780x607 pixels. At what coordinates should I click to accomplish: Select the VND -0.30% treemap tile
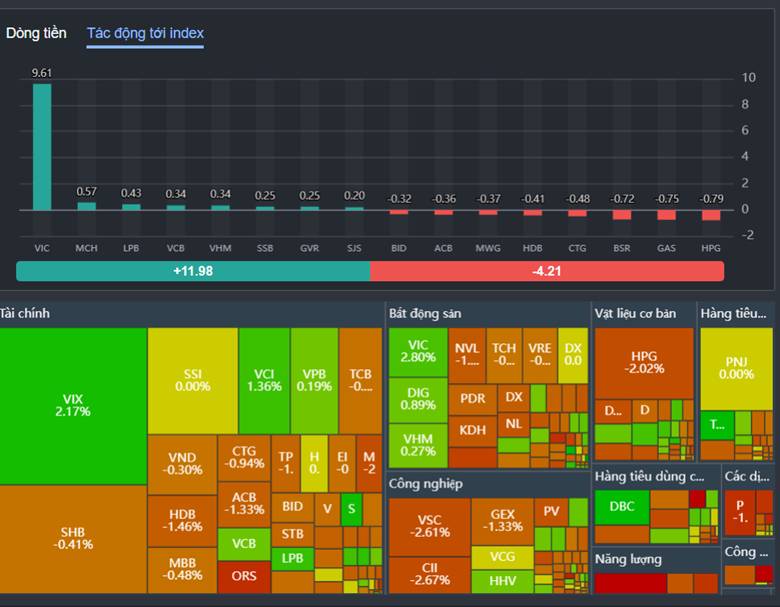pos(182,464)
